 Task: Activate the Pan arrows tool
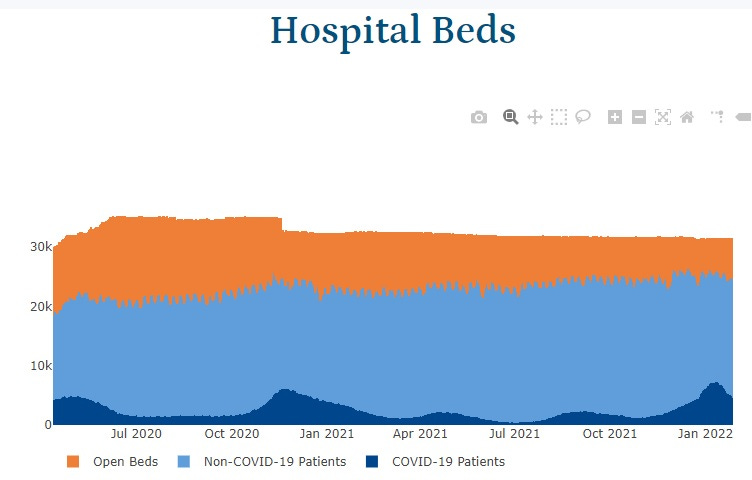pyautogui.click(x=534, y=117)
